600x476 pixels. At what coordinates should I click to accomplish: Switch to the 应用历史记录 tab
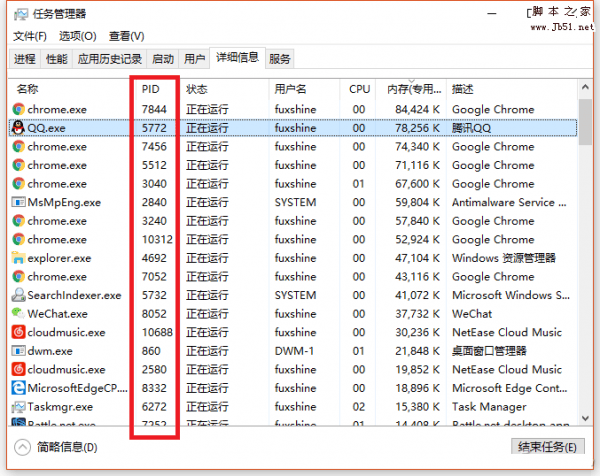click(110, 59)
